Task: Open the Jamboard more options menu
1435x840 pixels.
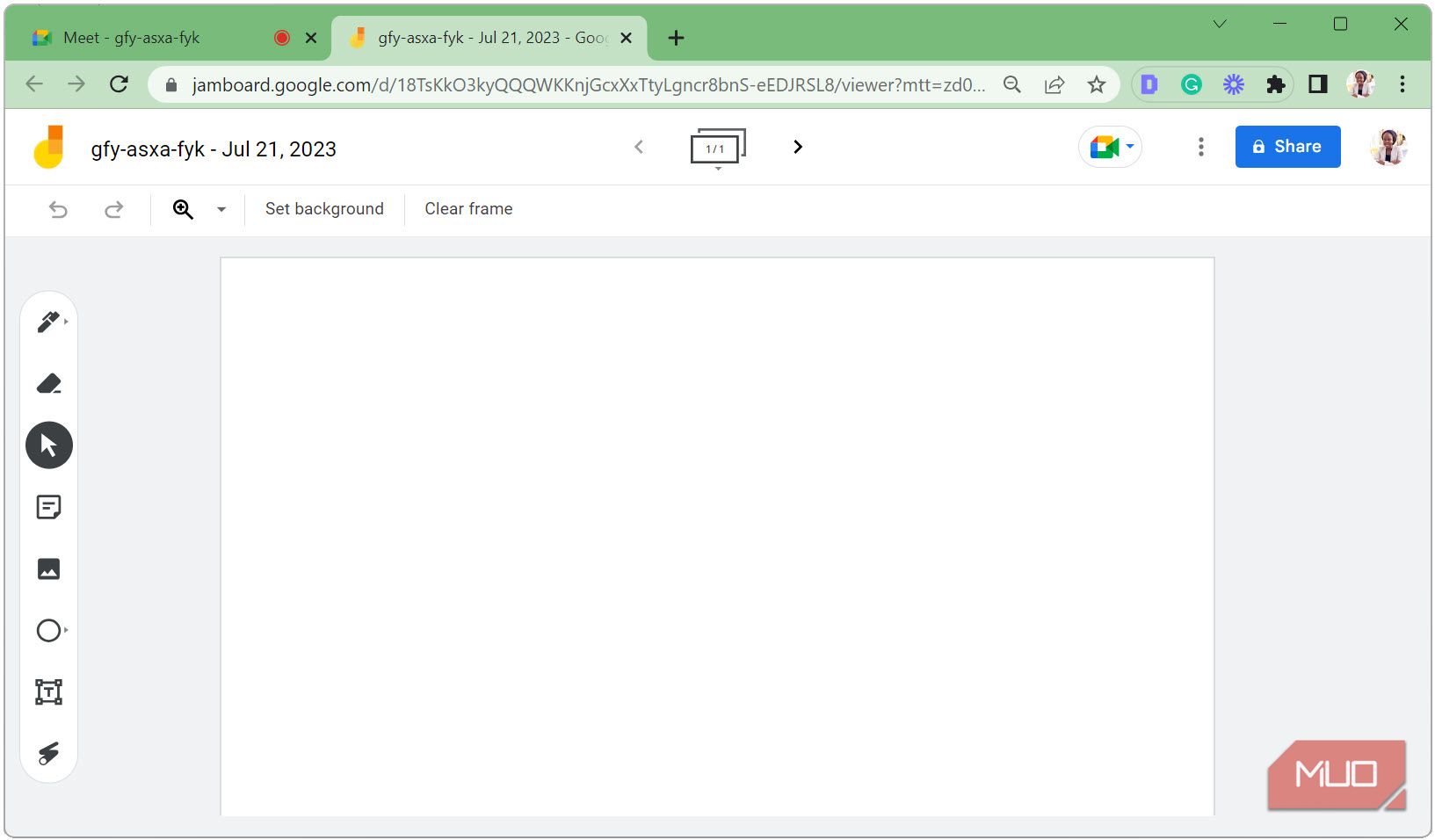Action: [x=1200, y=147]
